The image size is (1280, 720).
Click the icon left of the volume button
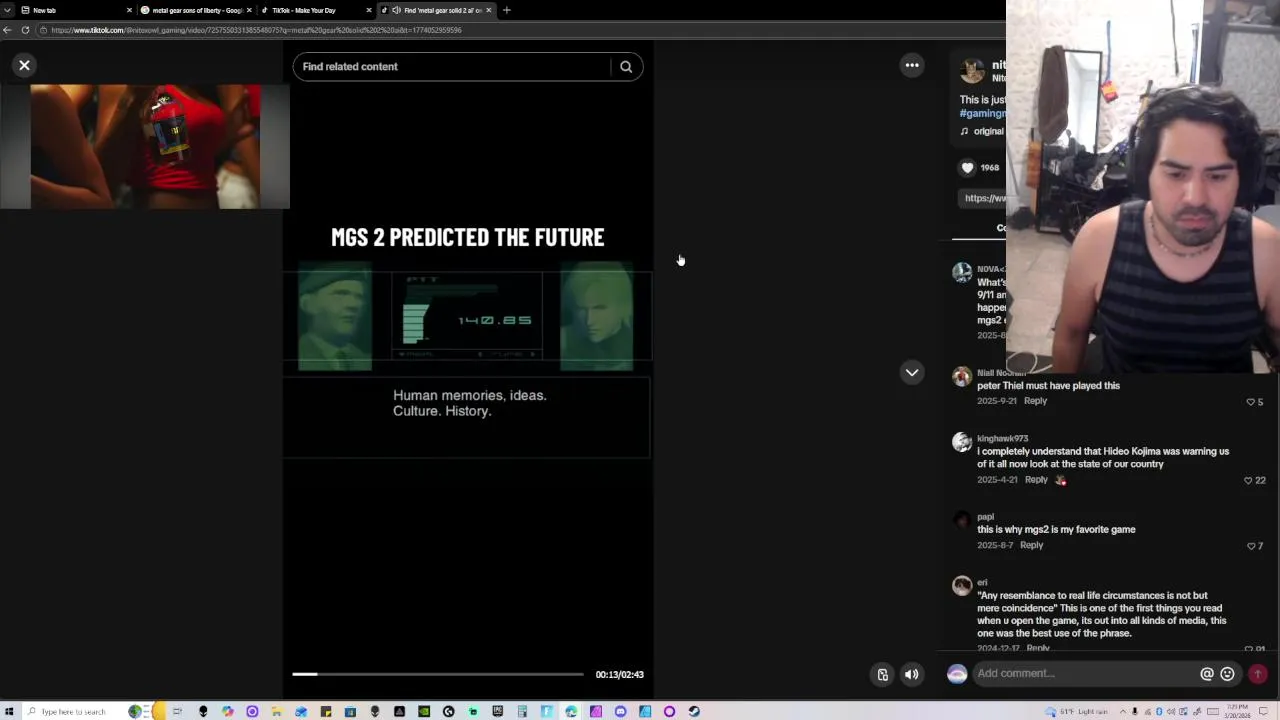point(883,674)
